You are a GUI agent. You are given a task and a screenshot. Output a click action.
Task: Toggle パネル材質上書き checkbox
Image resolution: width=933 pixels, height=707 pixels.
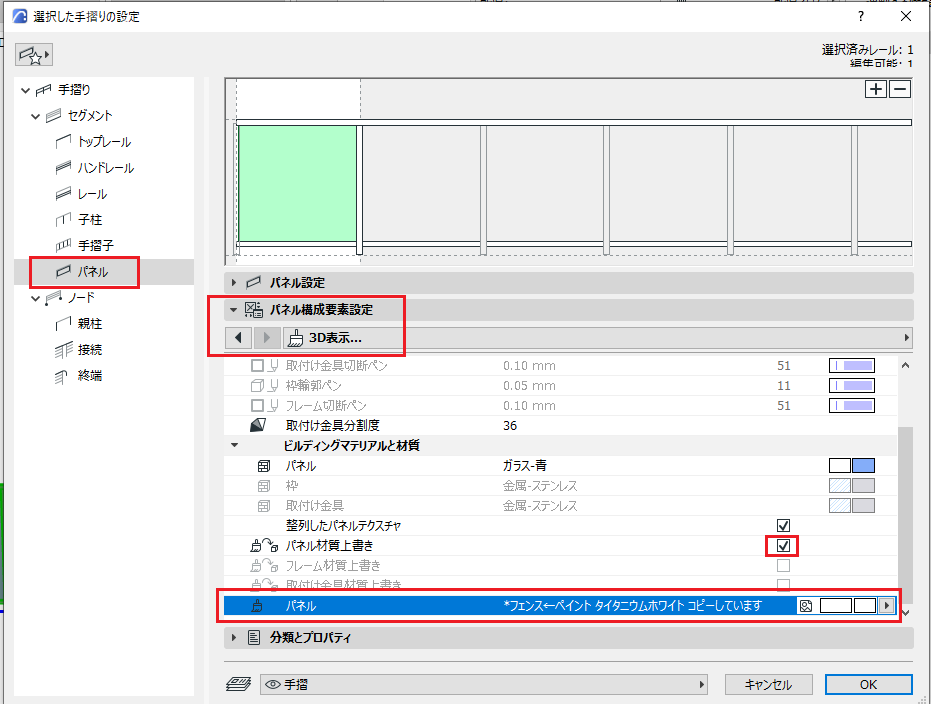[783, 546]
